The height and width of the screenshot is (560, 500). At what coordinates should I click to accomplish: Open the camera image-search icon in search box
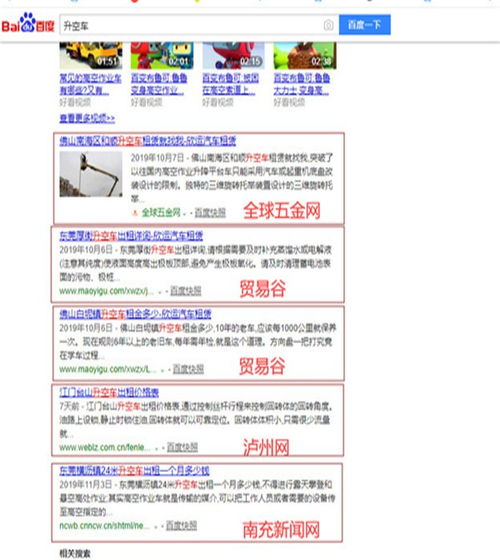329,25
